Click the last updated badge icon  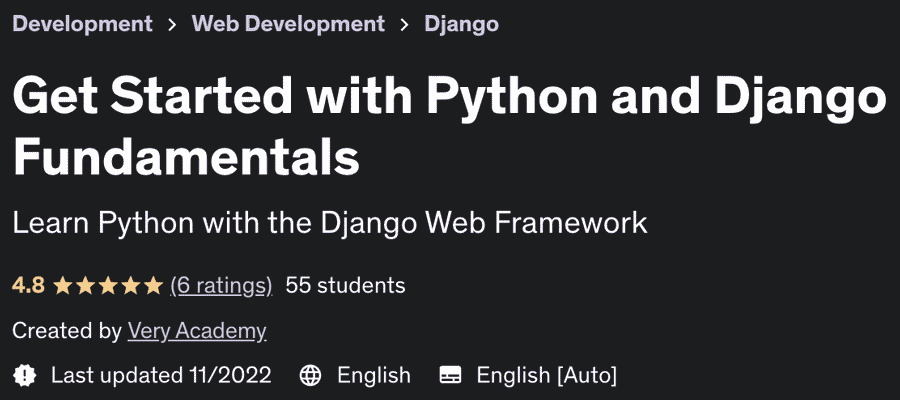pyautogui.click(x=24, y=375)
